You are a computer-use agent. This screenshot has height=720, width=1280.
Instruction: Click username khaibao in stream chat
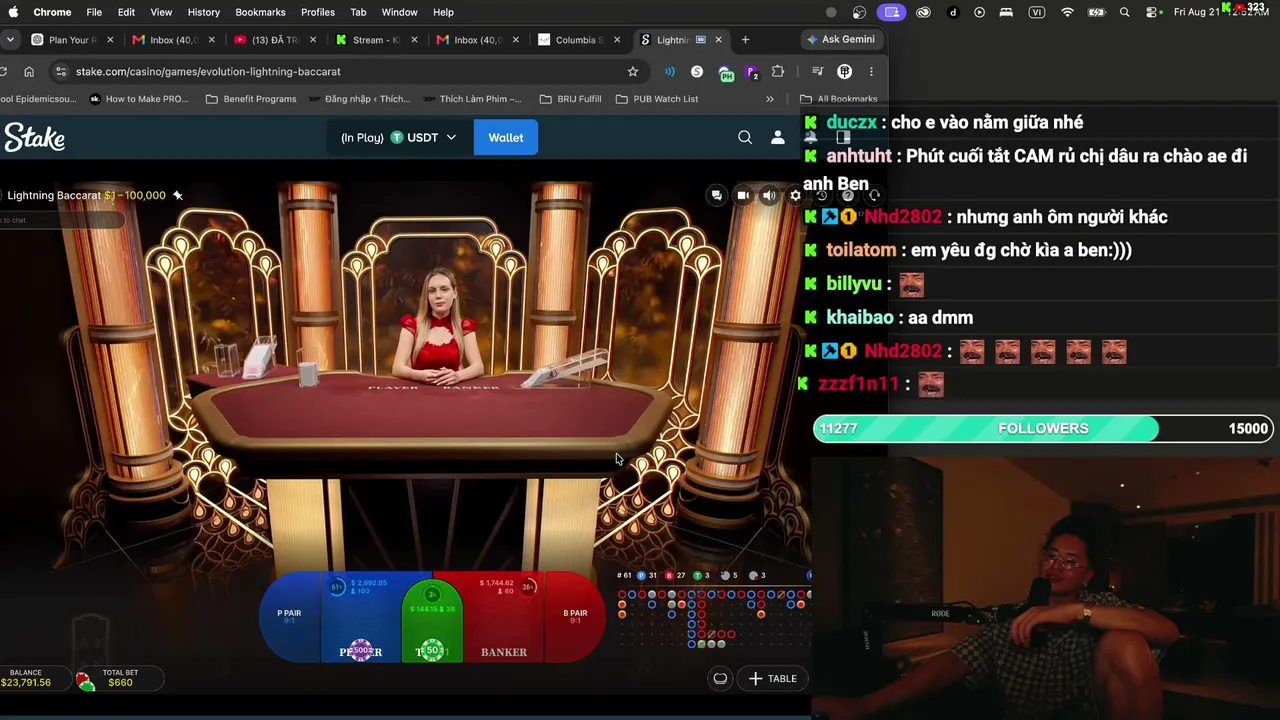tap(860, 317)
